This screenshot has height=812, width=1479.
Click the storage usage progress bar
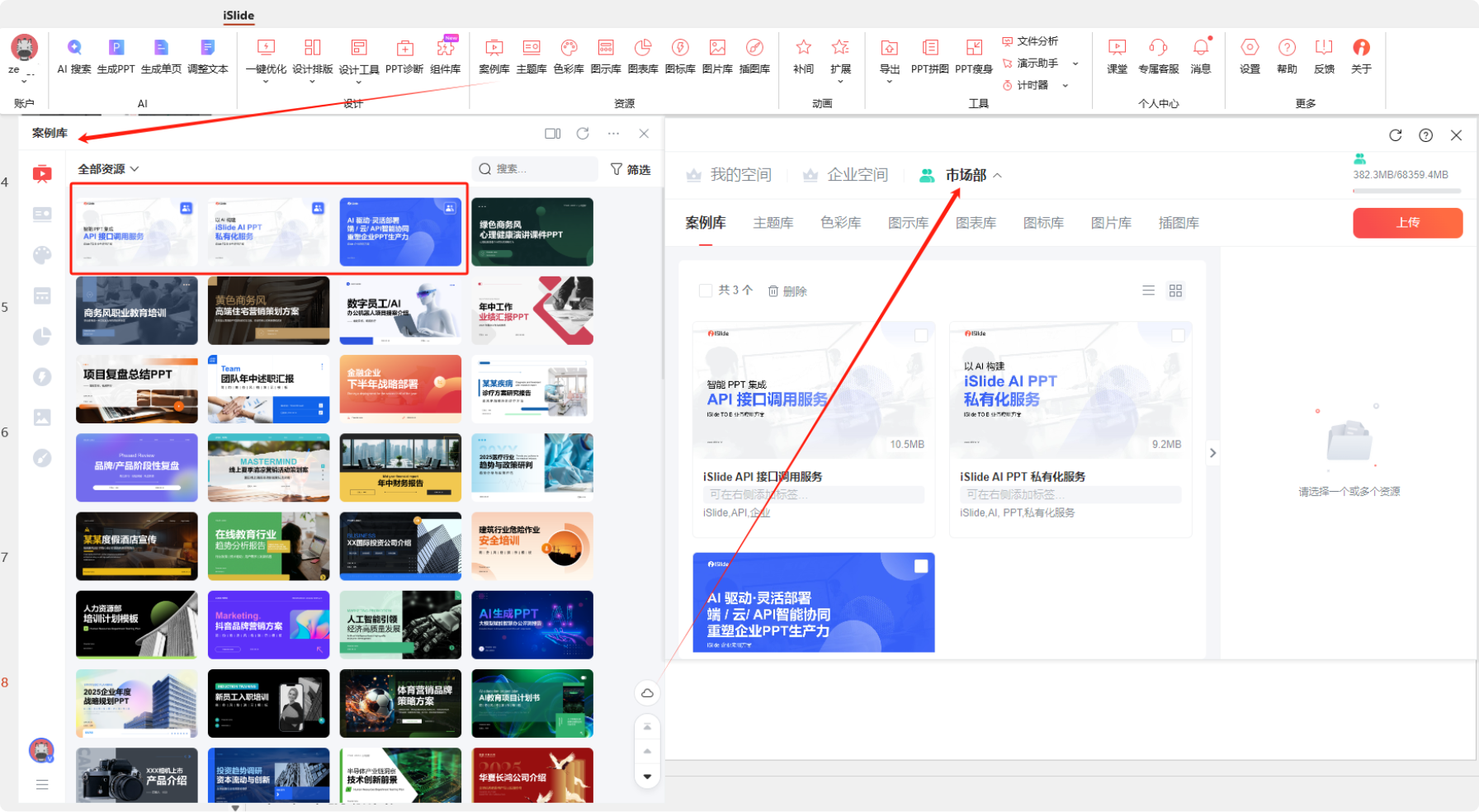[1406, 191]
